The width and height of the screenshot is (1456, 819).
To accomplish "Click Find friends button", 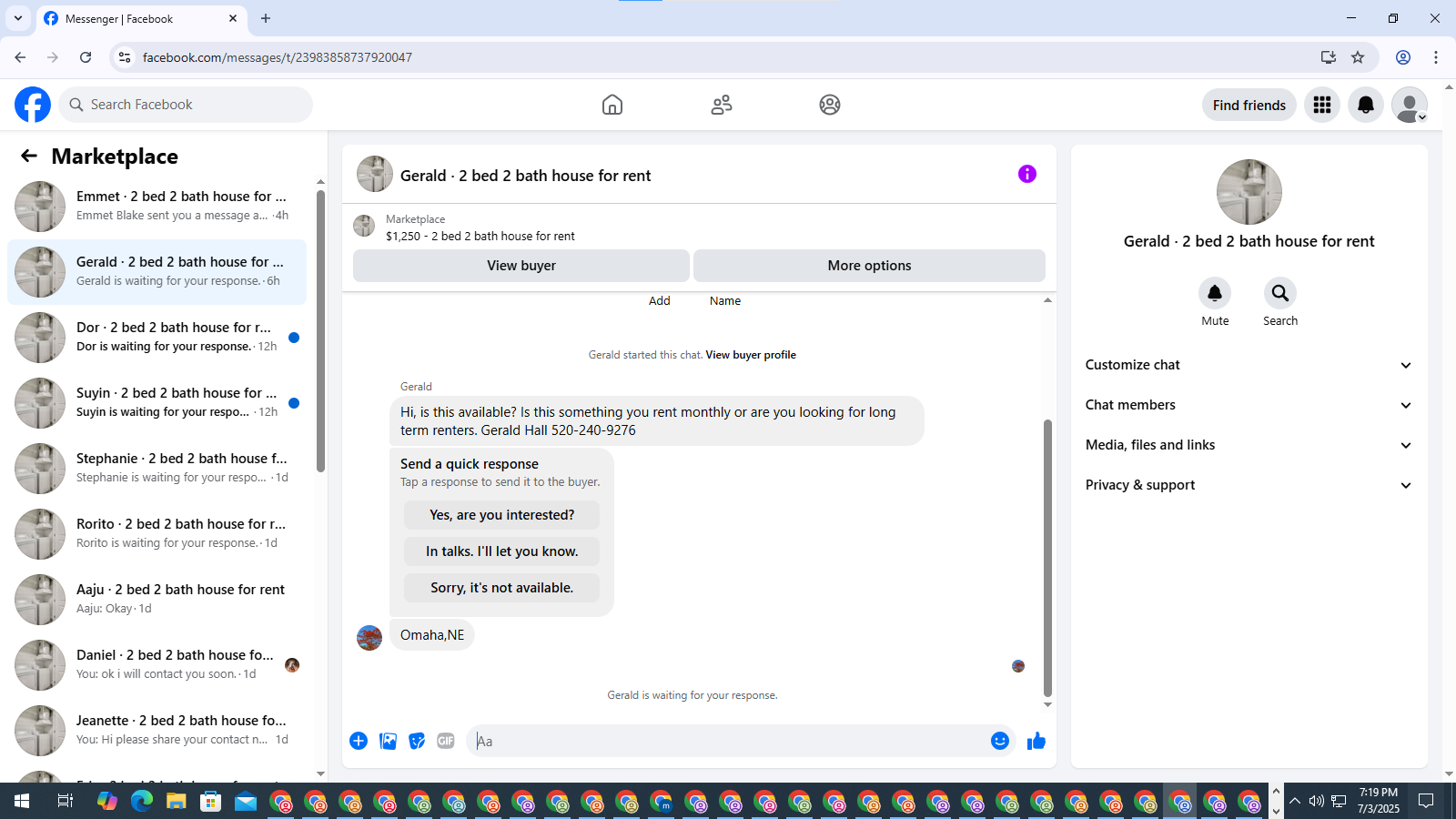I will (1249, 105).
